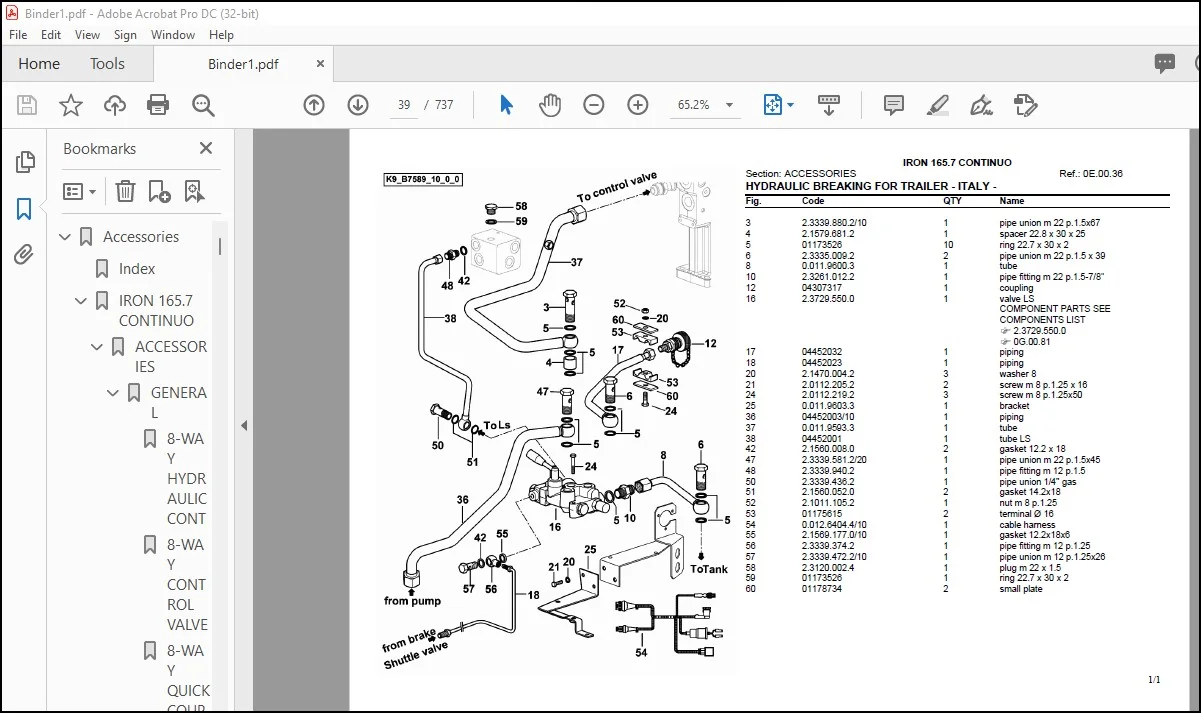Image resolution: width=1201 pixels, height=713 pixels.
Task: Collapse the IRON 165.7 CONTINUO bookmark
Action: coord(81,301)
